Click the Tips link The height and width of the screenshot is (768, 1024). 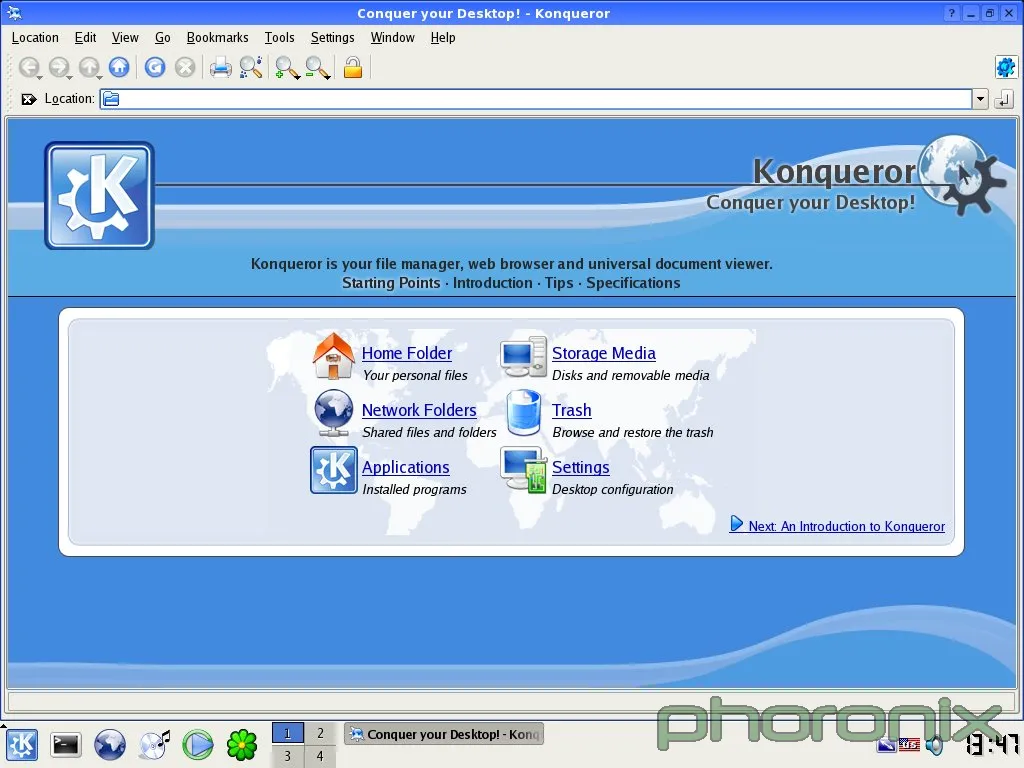[559, 283]
